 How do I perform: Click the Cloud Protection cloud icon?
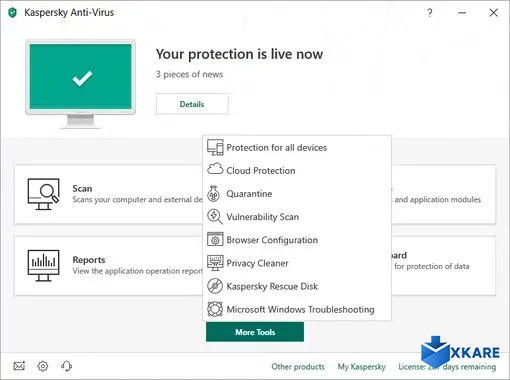(215, 169)
